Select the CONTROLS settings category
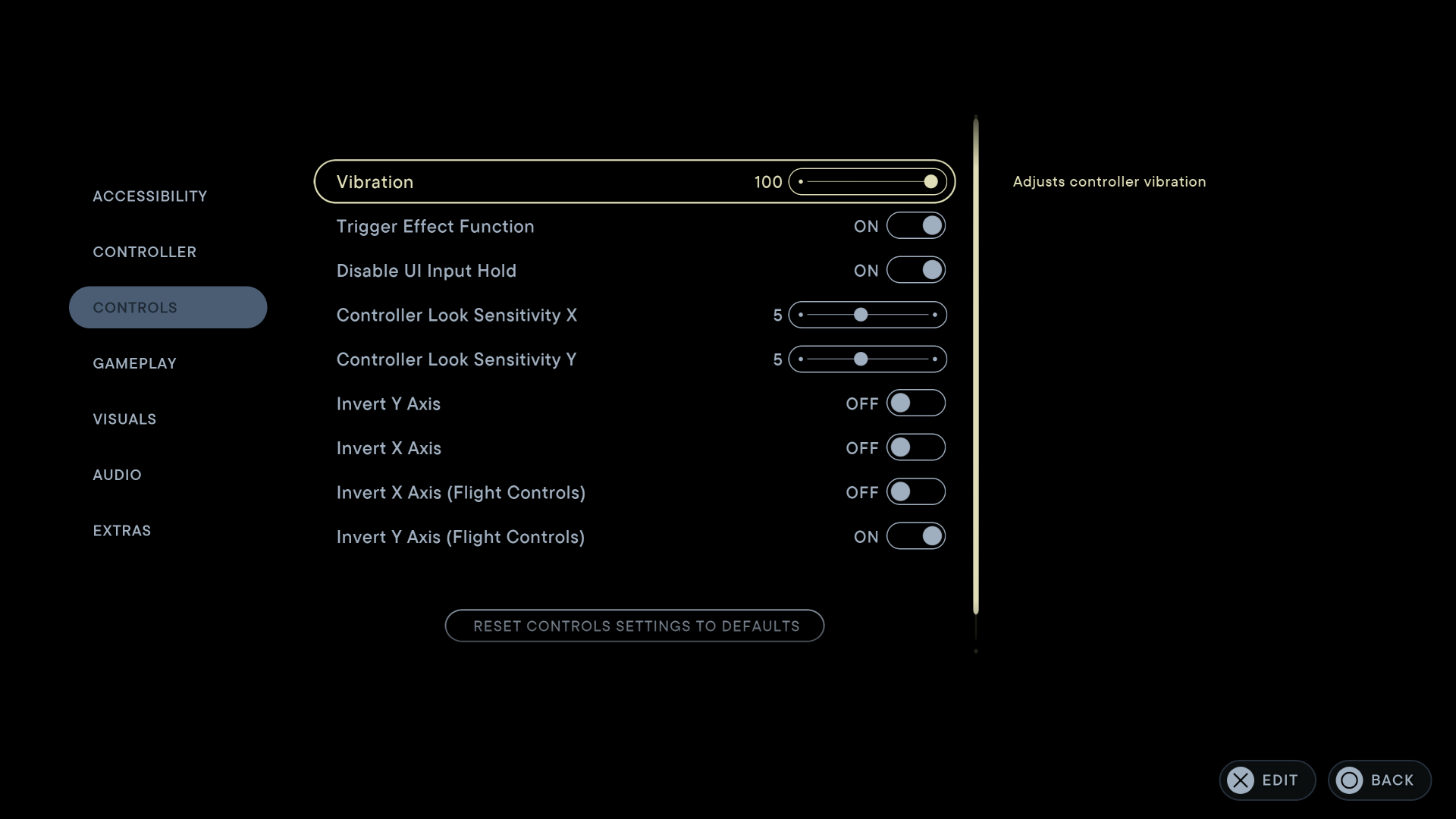The width and height of the screenshot is (1456, 819). point(168,307)
